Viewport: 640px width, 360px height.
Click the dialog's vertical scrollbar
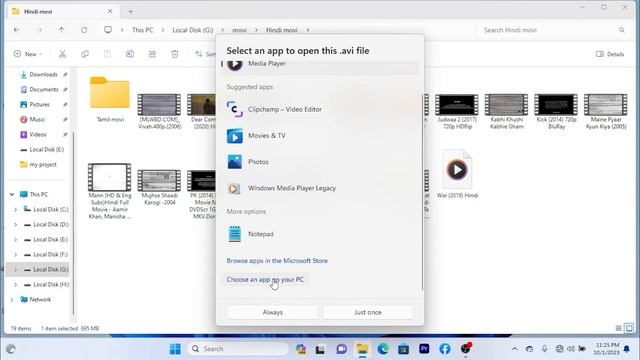(x=422, y=192)
